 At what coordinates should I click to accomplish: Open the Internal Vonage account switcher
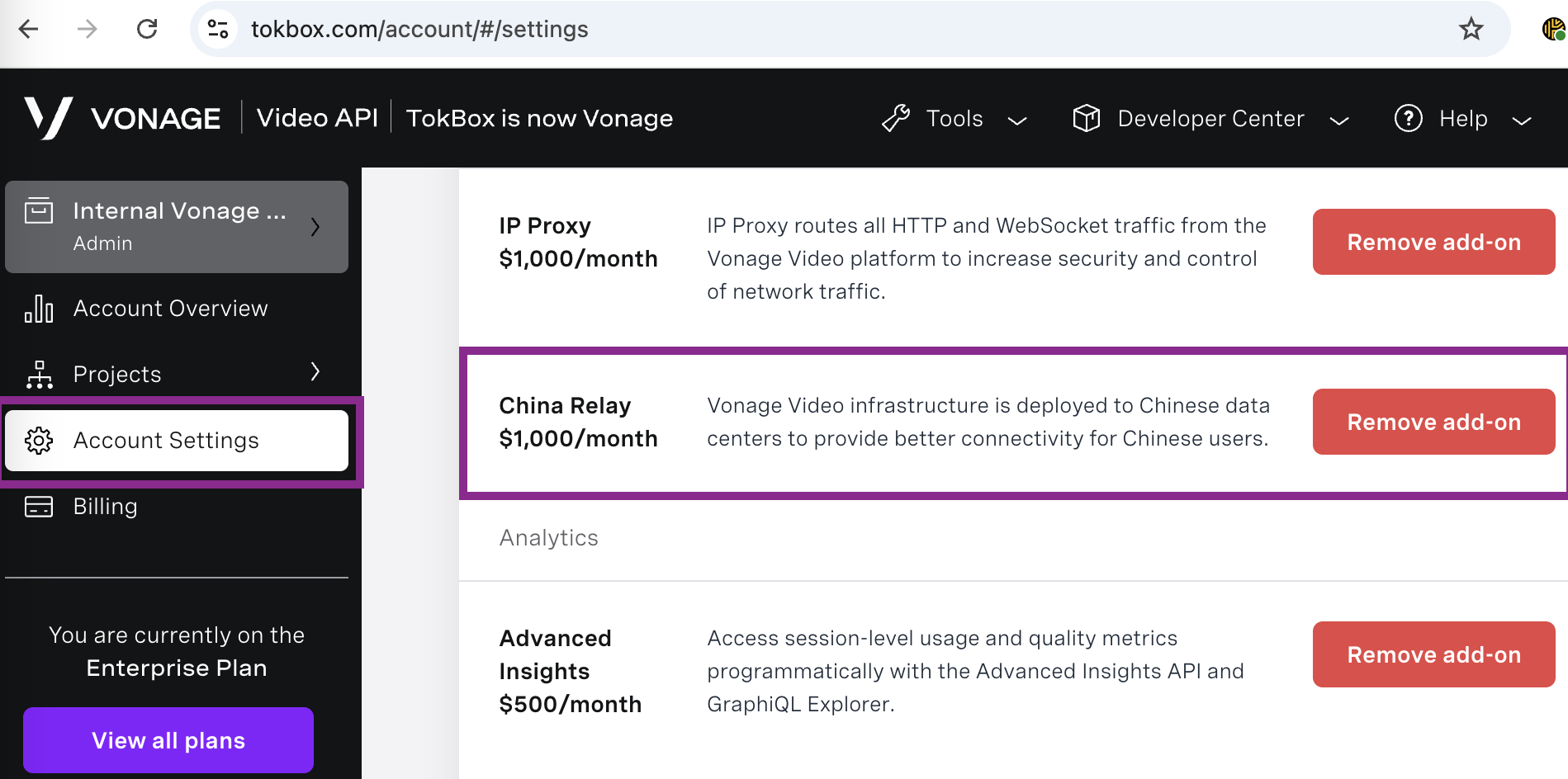(x=177, y=227)
